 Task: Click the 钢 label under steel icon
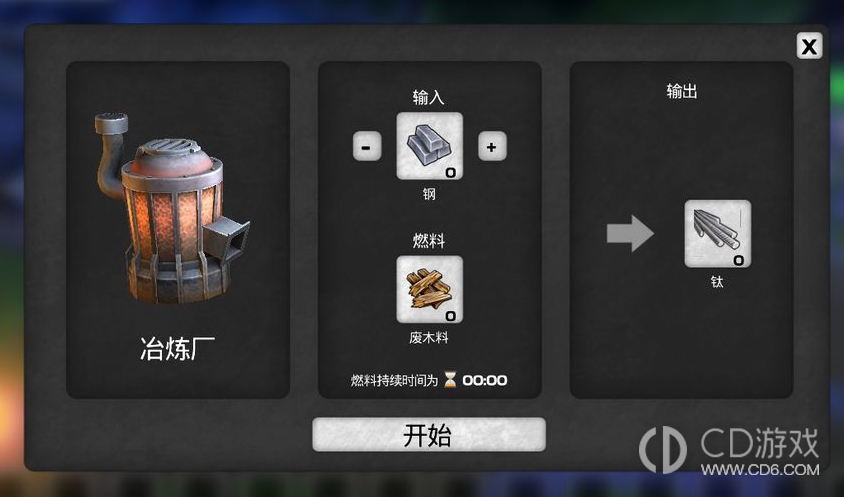(429, 194)
